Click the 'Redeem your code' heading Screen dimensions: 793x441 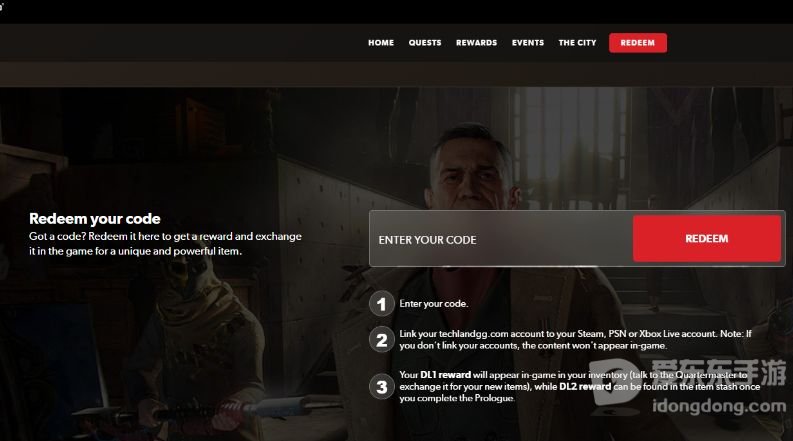(95, 218)
